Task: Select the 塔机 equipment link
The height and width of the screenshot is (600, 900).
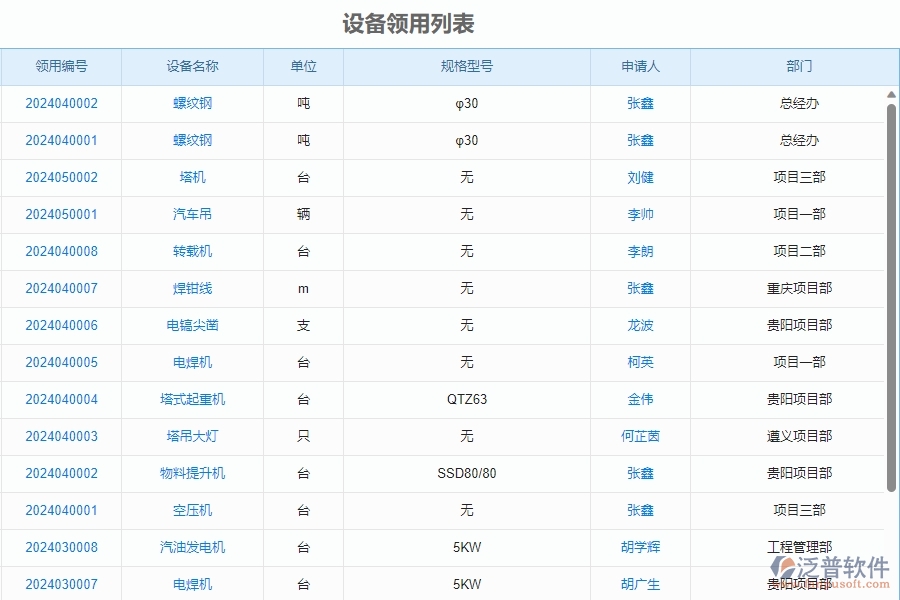Action: tap(191, 177)
